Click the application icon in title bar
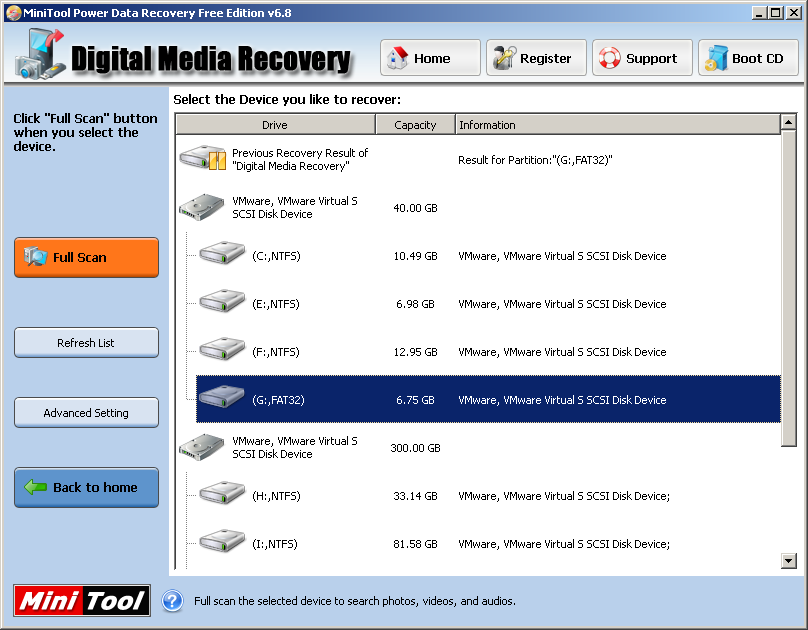The image size is (808, 630). coord(13,12)
